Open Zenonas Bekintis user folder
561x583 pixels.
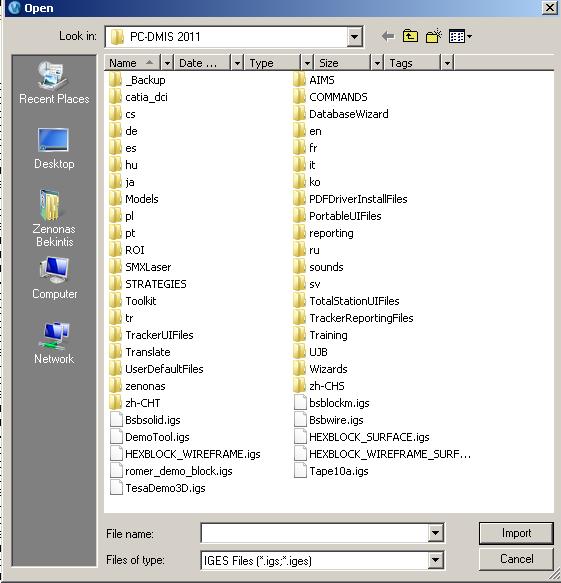pos(54,218)
